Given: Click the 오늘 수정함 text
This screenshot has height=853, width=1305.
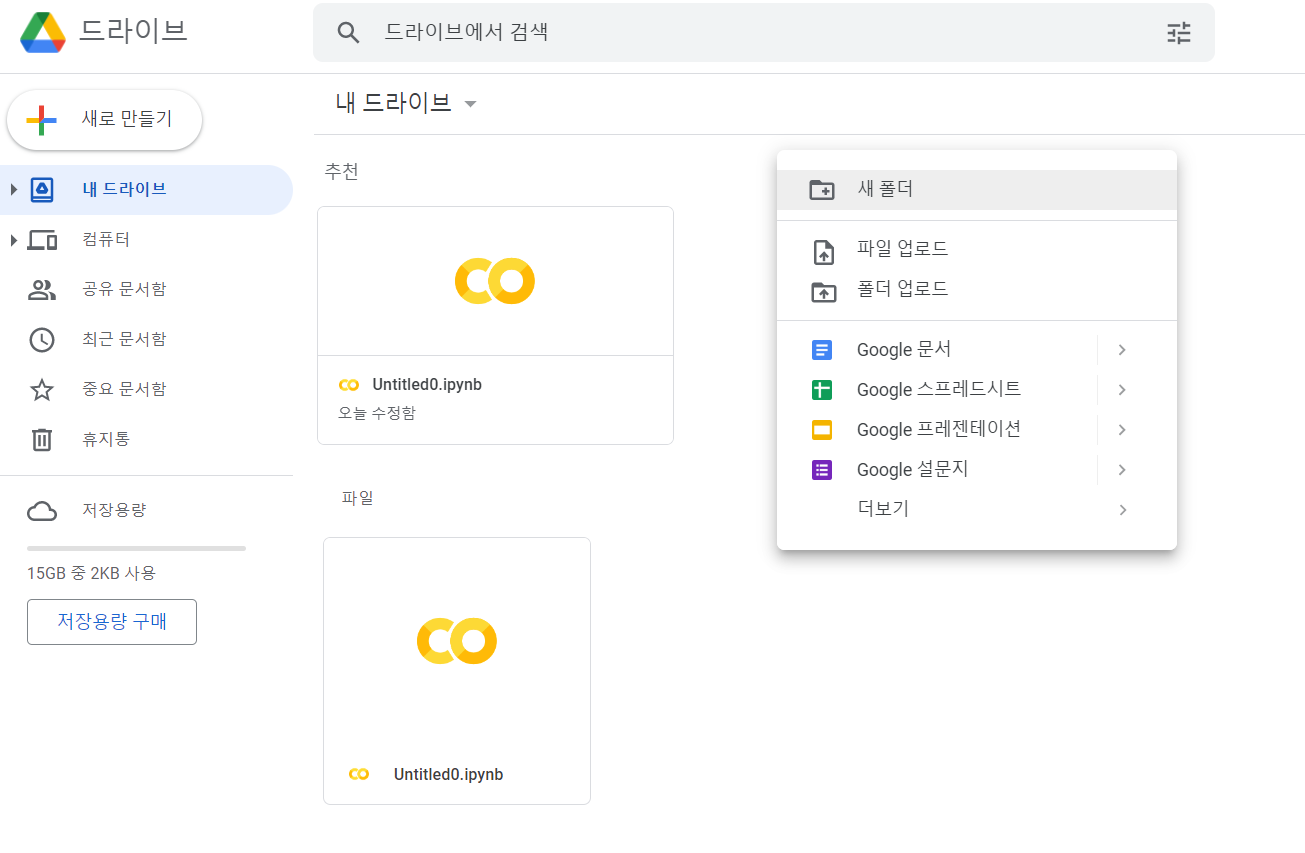Looking at the screenshot, I should [x=377, y=413].
